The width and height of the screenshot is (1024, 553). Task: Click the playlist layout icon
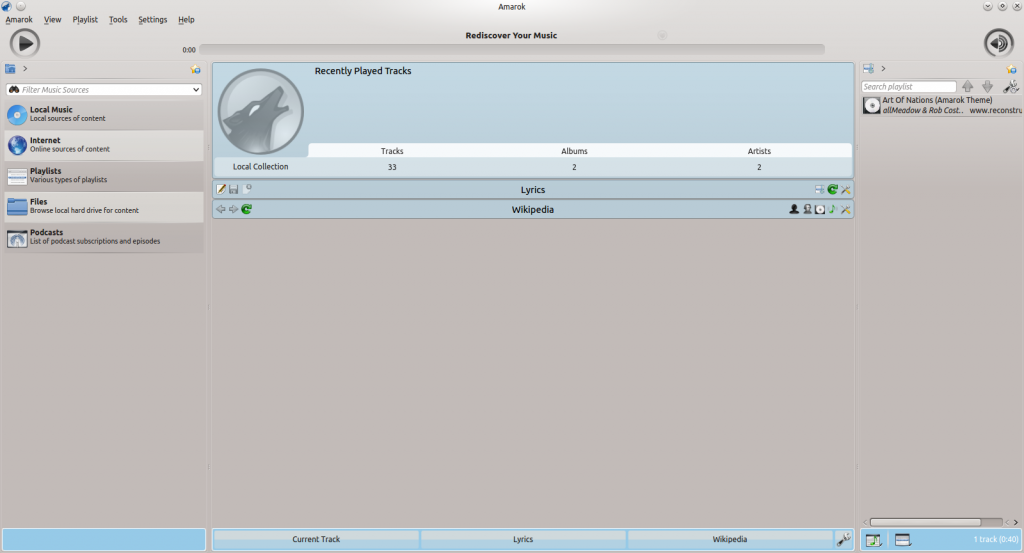tap(869, 69)
